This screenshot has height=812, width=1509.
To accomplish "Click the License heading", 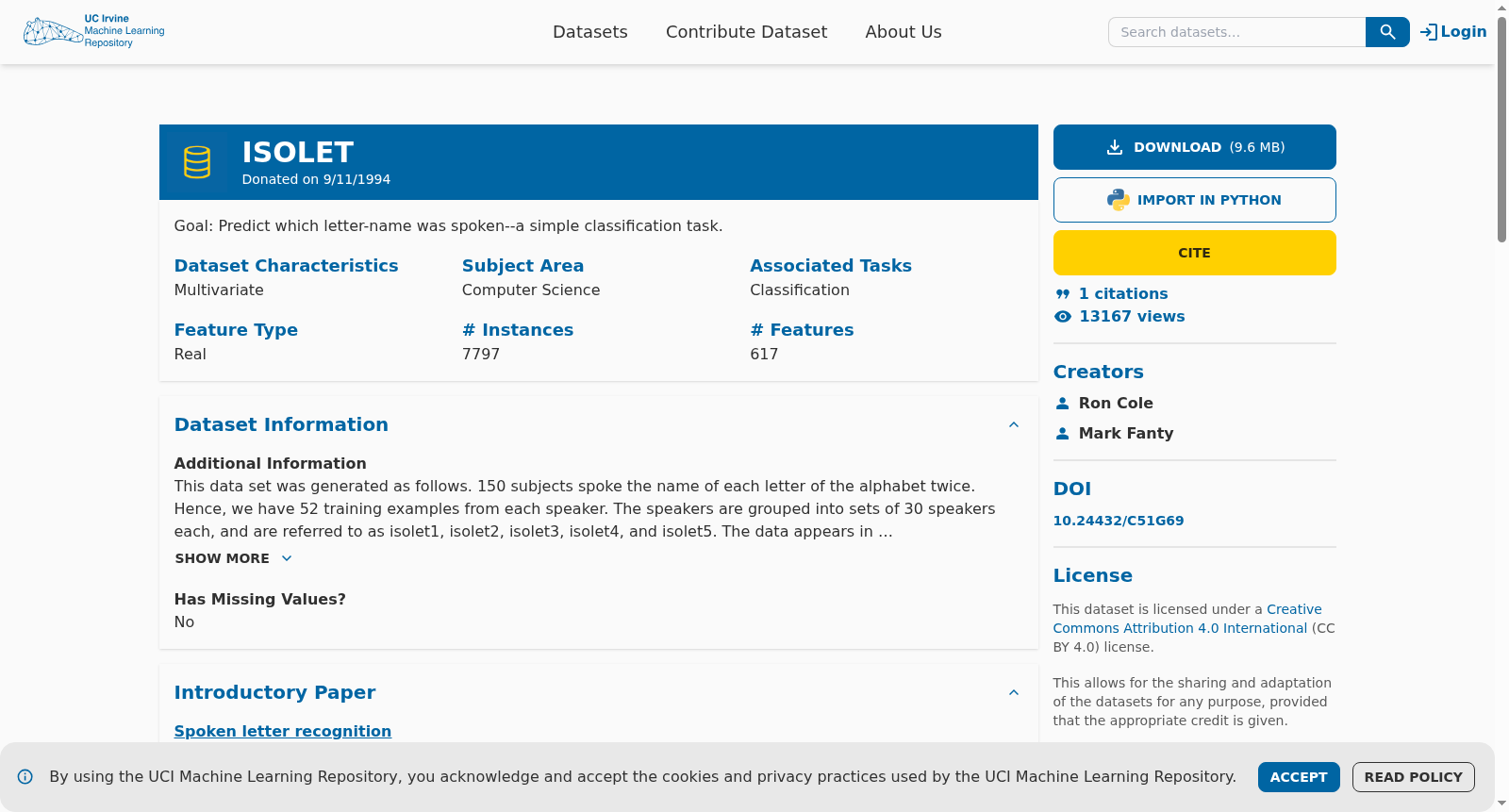I will tap(1093, 576).
